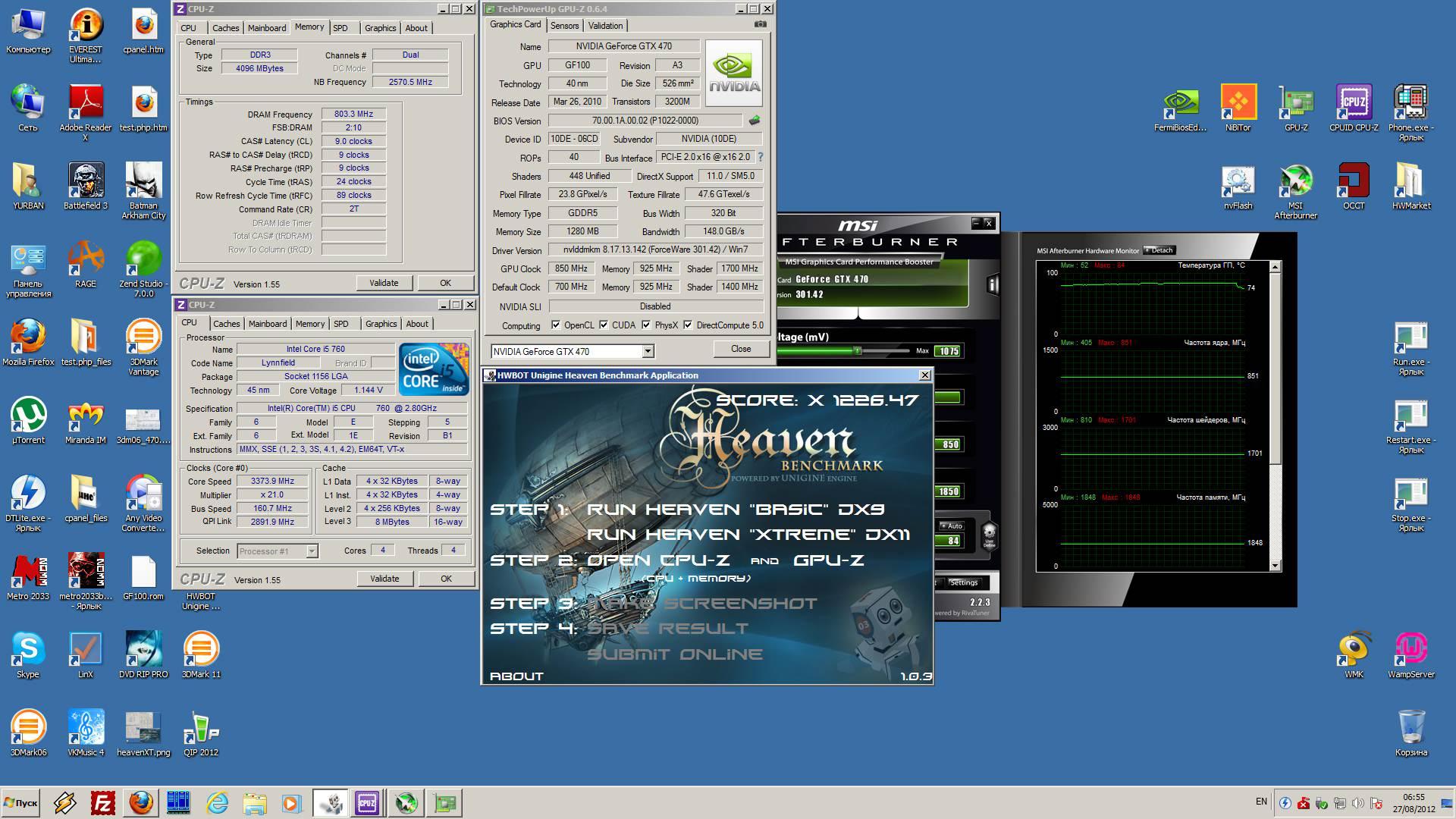
Task: Click the Afterburner core voltage slider handle
Action: coord(857,350)
